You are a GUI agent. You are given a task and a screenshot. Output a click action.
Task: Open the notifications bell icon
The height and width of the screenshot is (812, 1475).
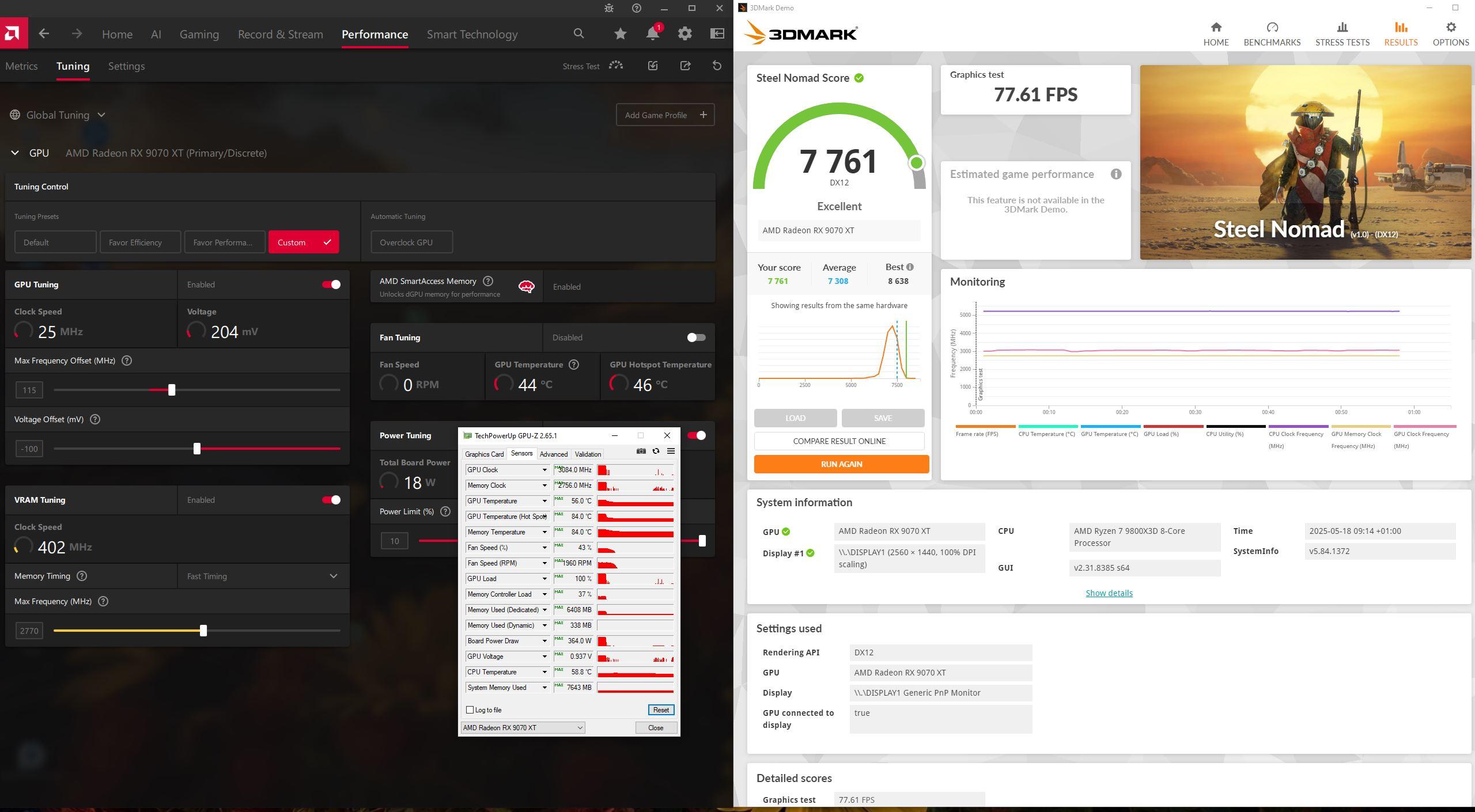point(652,34)
